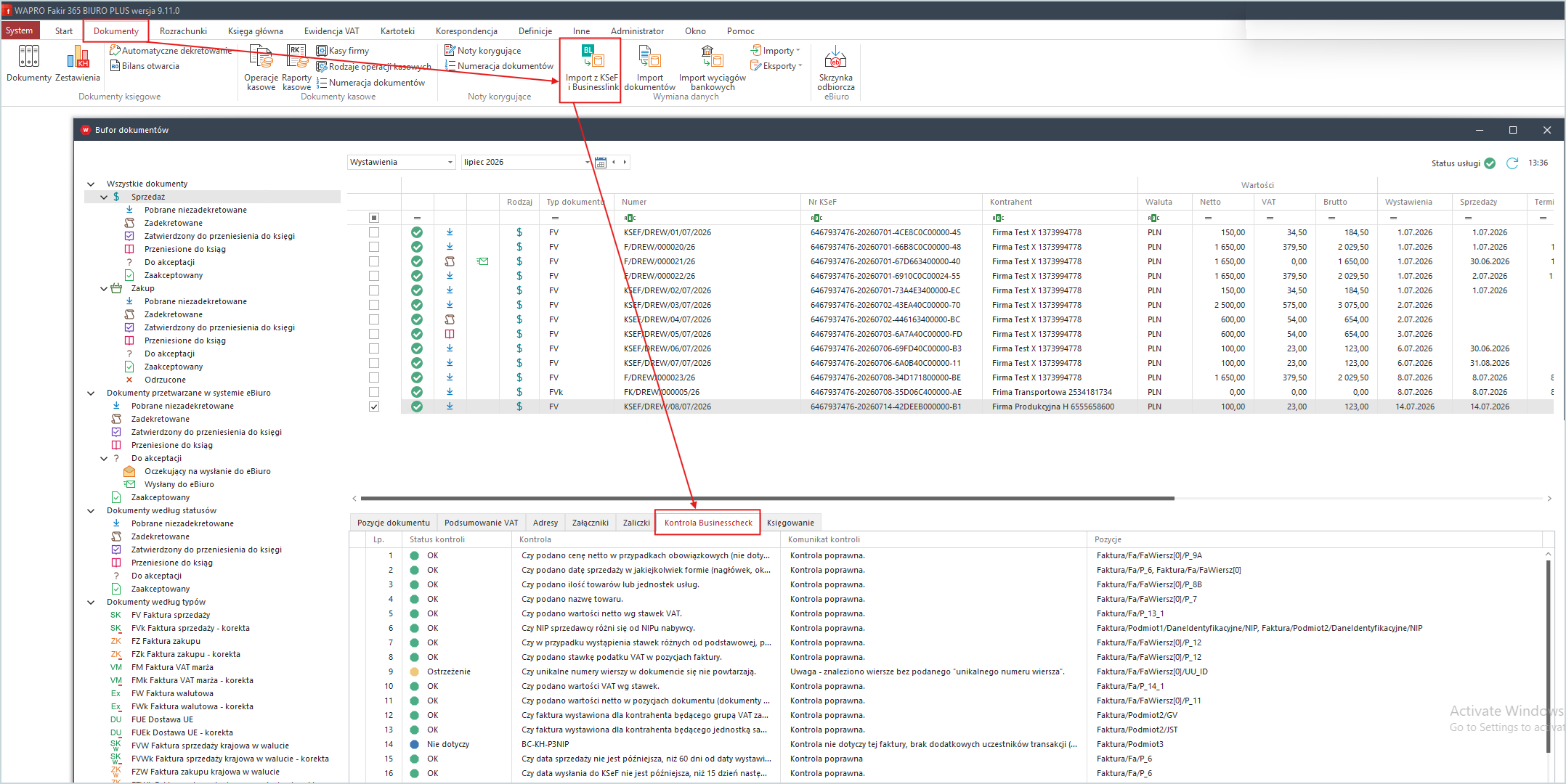1566x784 pixels.
Task: Collapse Dokumenty według statusów node
Action: point(91,511)
